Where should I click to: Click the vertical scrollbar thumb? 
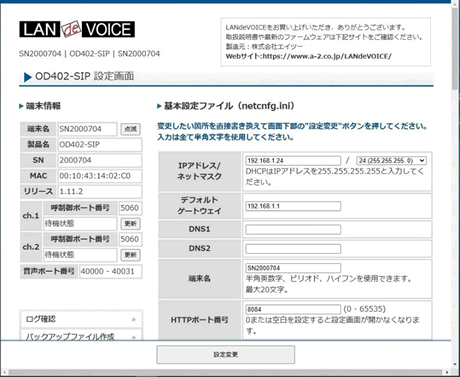[455, 48]
